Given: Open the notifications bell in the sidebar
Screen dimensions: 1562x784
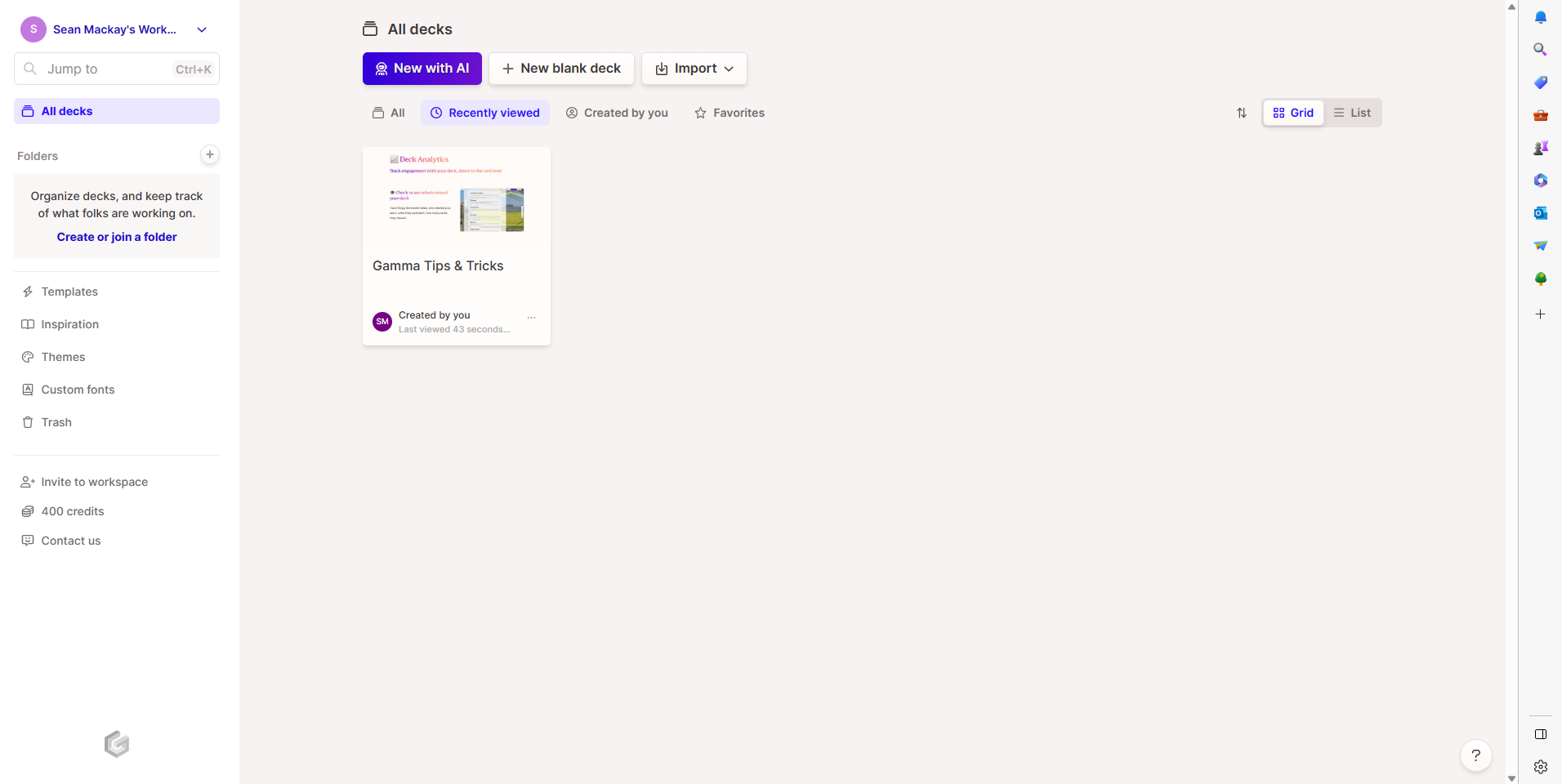Looking at the screenshot, I should point(1540,17).
